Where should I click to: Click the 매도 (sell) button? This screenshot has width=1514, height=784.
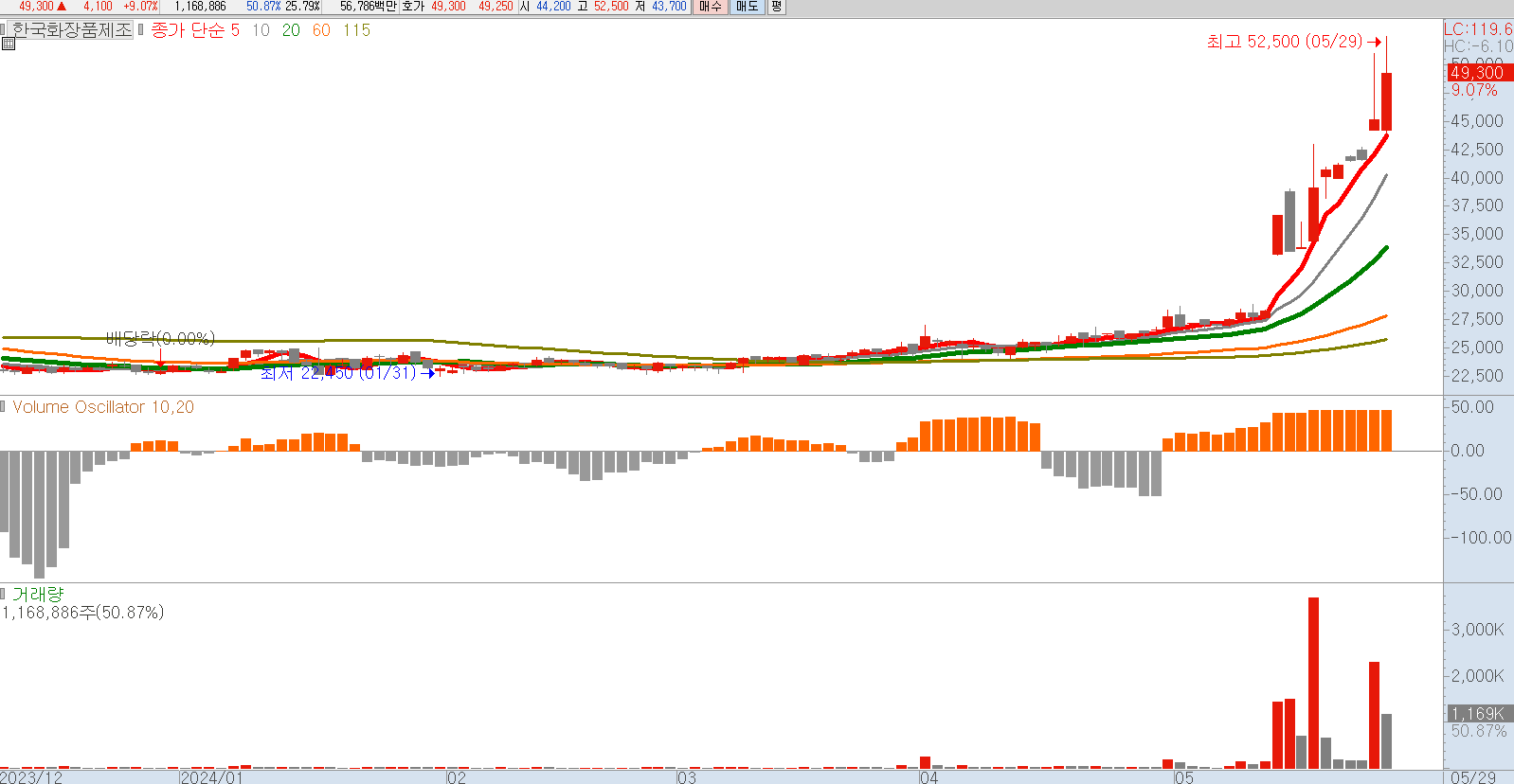tap(748, 7)
